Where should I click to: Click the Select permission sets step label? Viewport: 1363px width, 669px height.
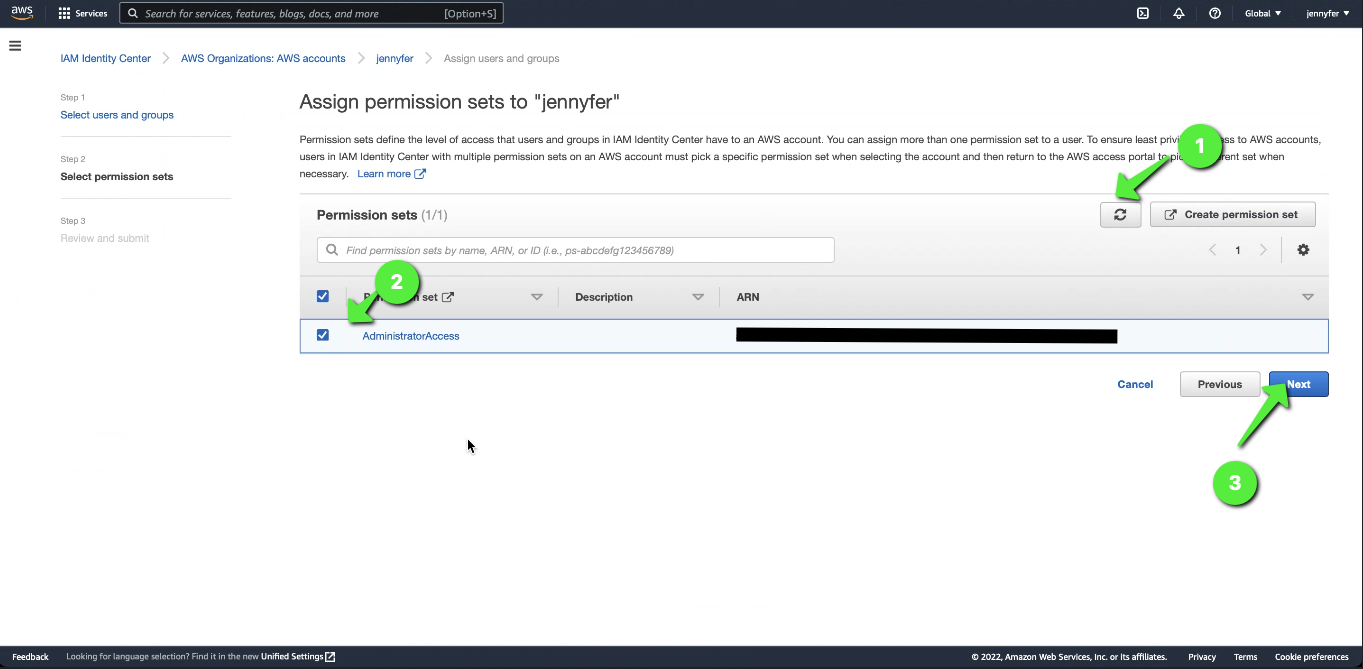[117, 177]
